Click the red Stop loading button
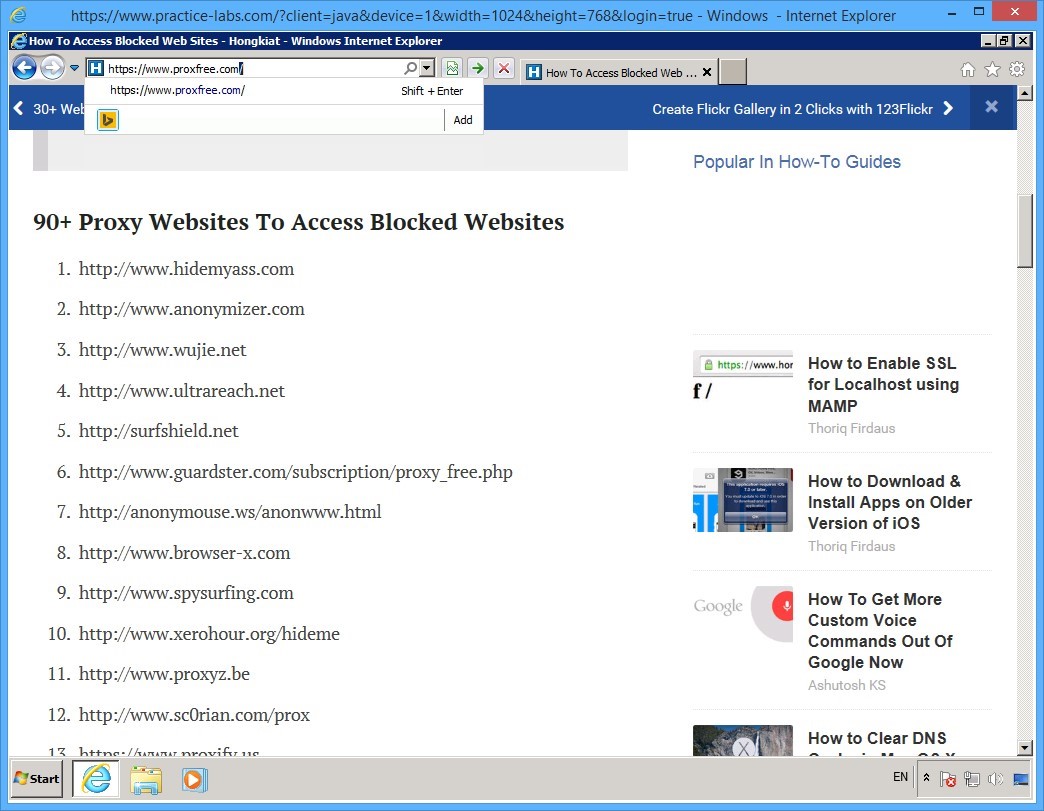The height and width of the screenshot is (811, 1044). pyautogui.click(x=504, y=69)
